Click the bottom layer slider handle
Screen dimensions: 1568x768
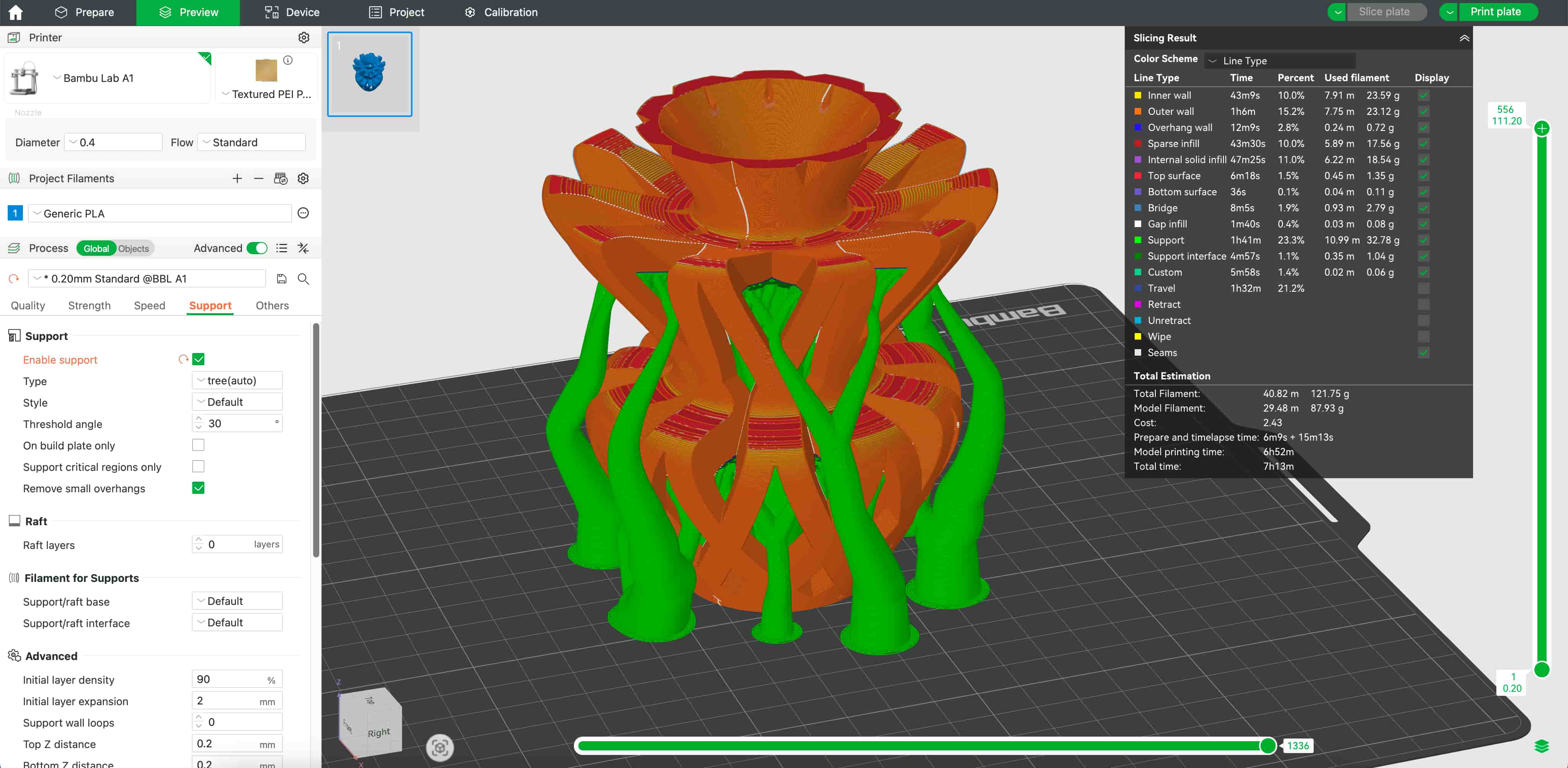tap(1541, 670)
